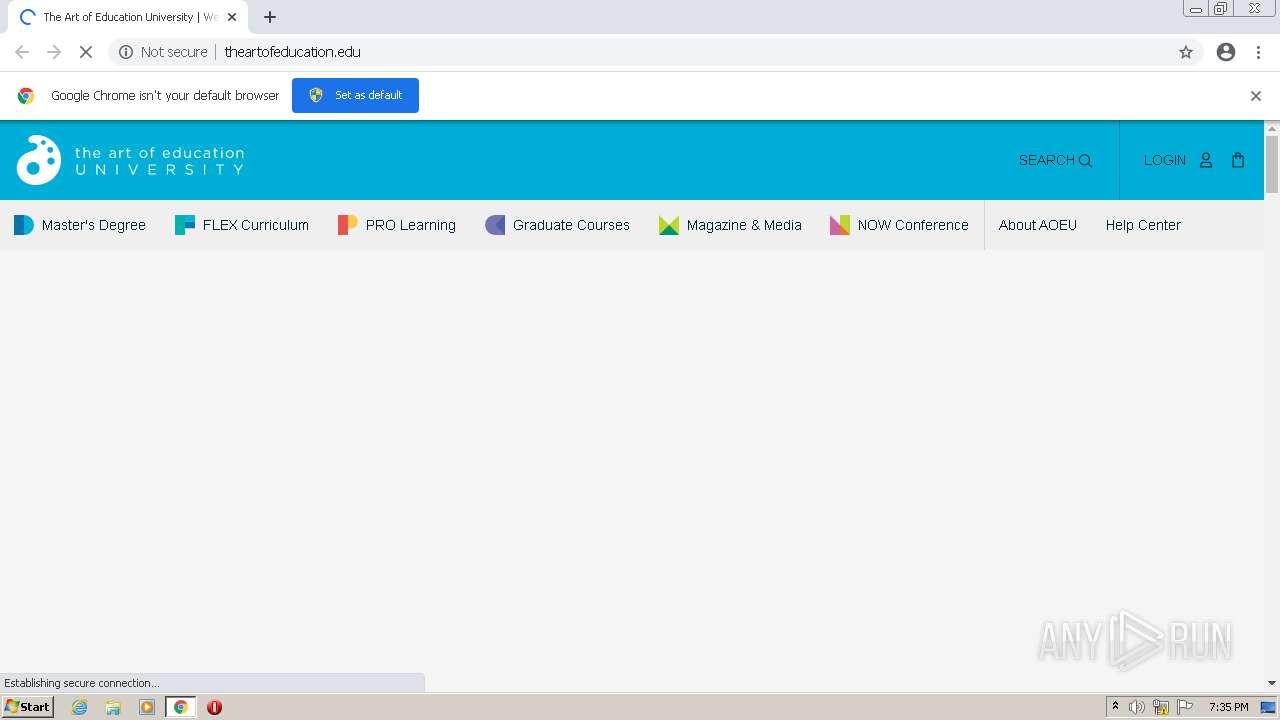1280x720 pixels.
Task: Open the site search magnifier icon
Action: click(x=1085, y=161)
